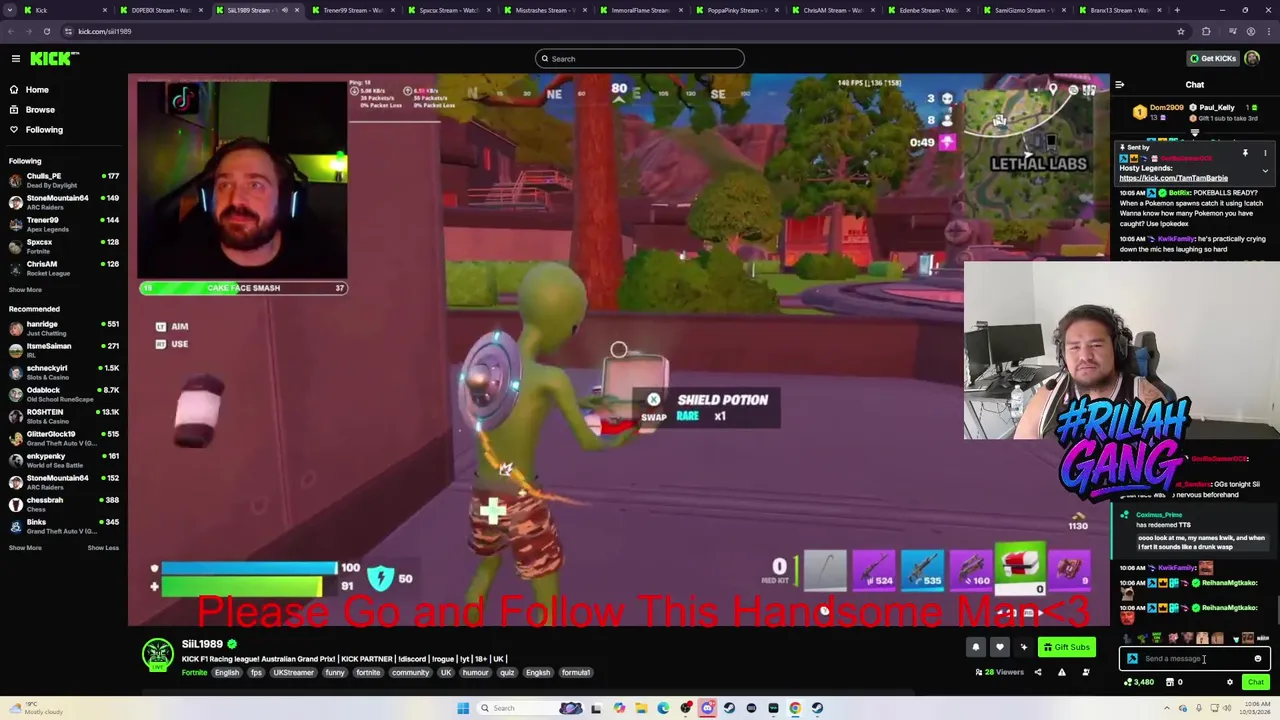Click the green Chat send button
This screenshot has height=720, width=1280.
(1255, 682)
